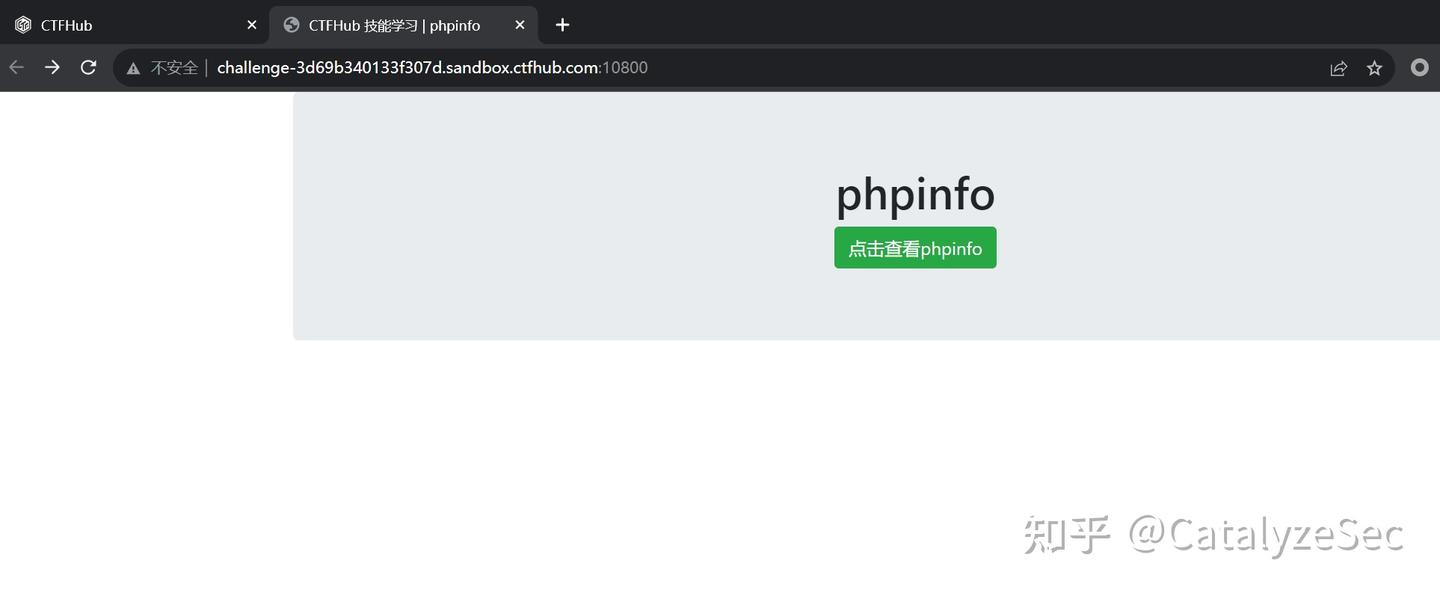Open the browser profile avatar icon
Screen dimensions: 1440x599
pos(1419,67)
